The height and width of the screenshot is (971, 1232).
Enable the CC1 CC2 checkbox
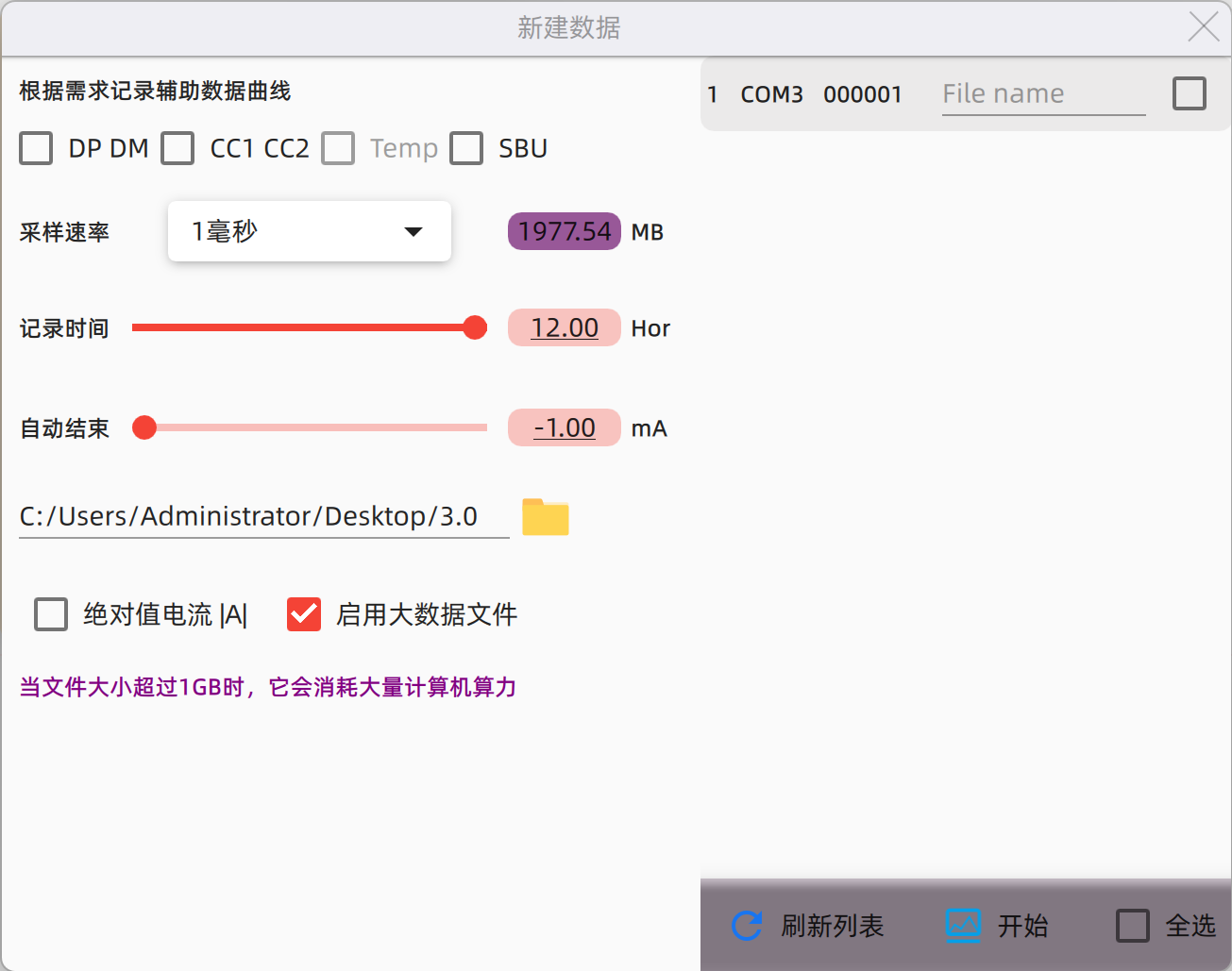pyautogui.click(x=177, y=148)
